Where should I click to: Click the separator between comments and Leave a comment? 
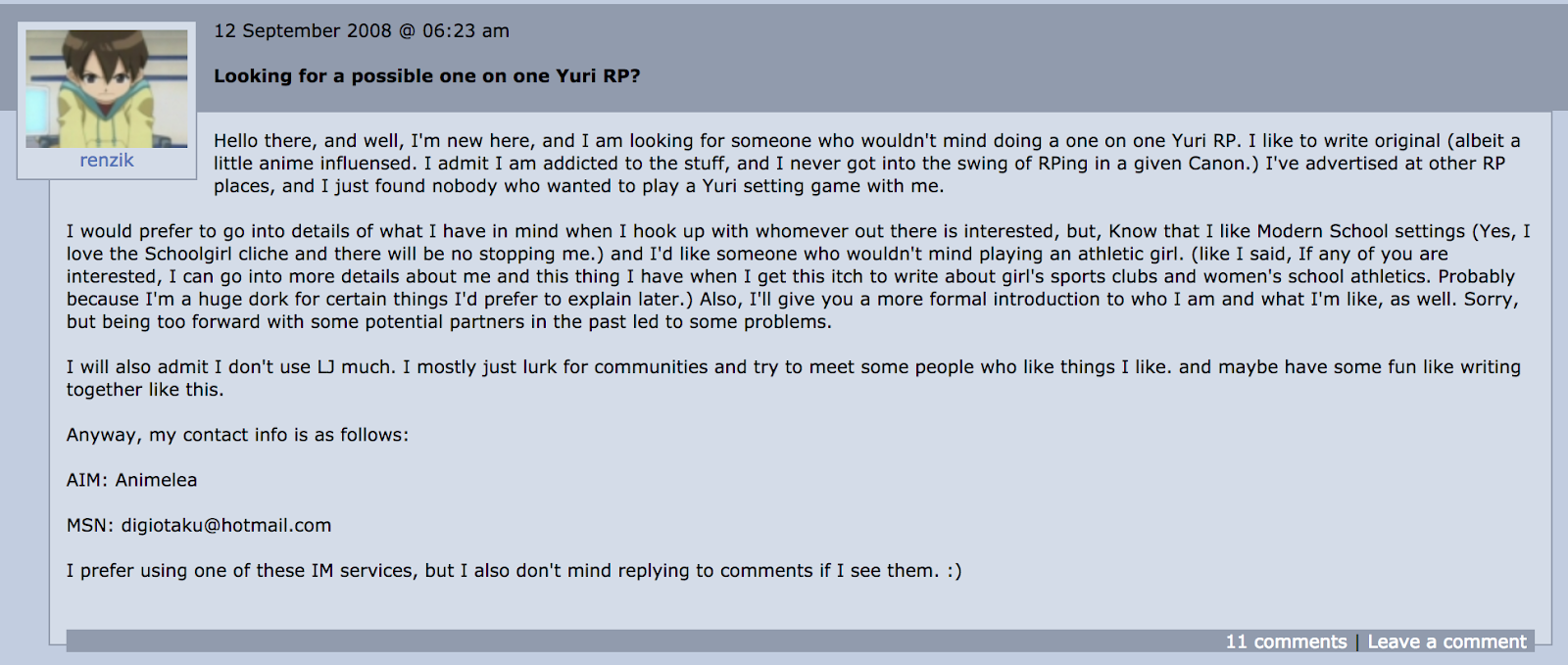pyautogui.click(x=1357, y=642)
